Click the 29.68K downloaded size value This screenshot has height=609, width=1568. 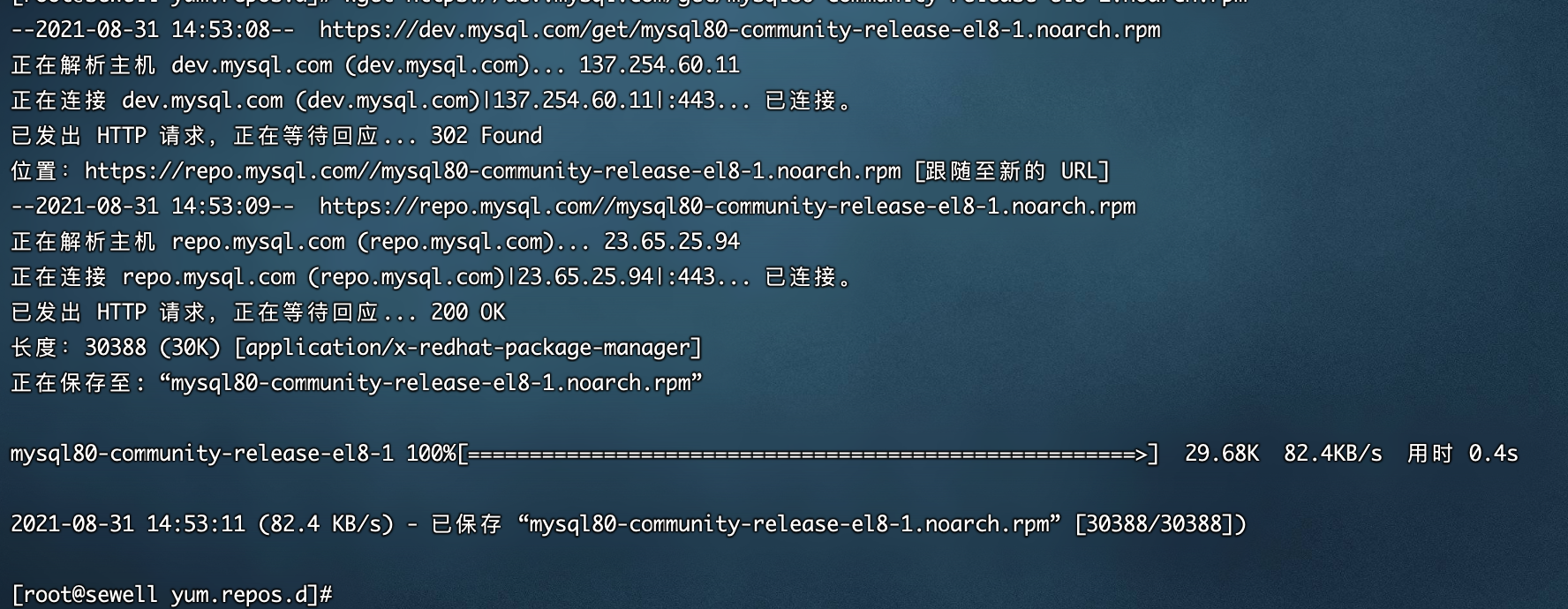(x=1222, y=454)
